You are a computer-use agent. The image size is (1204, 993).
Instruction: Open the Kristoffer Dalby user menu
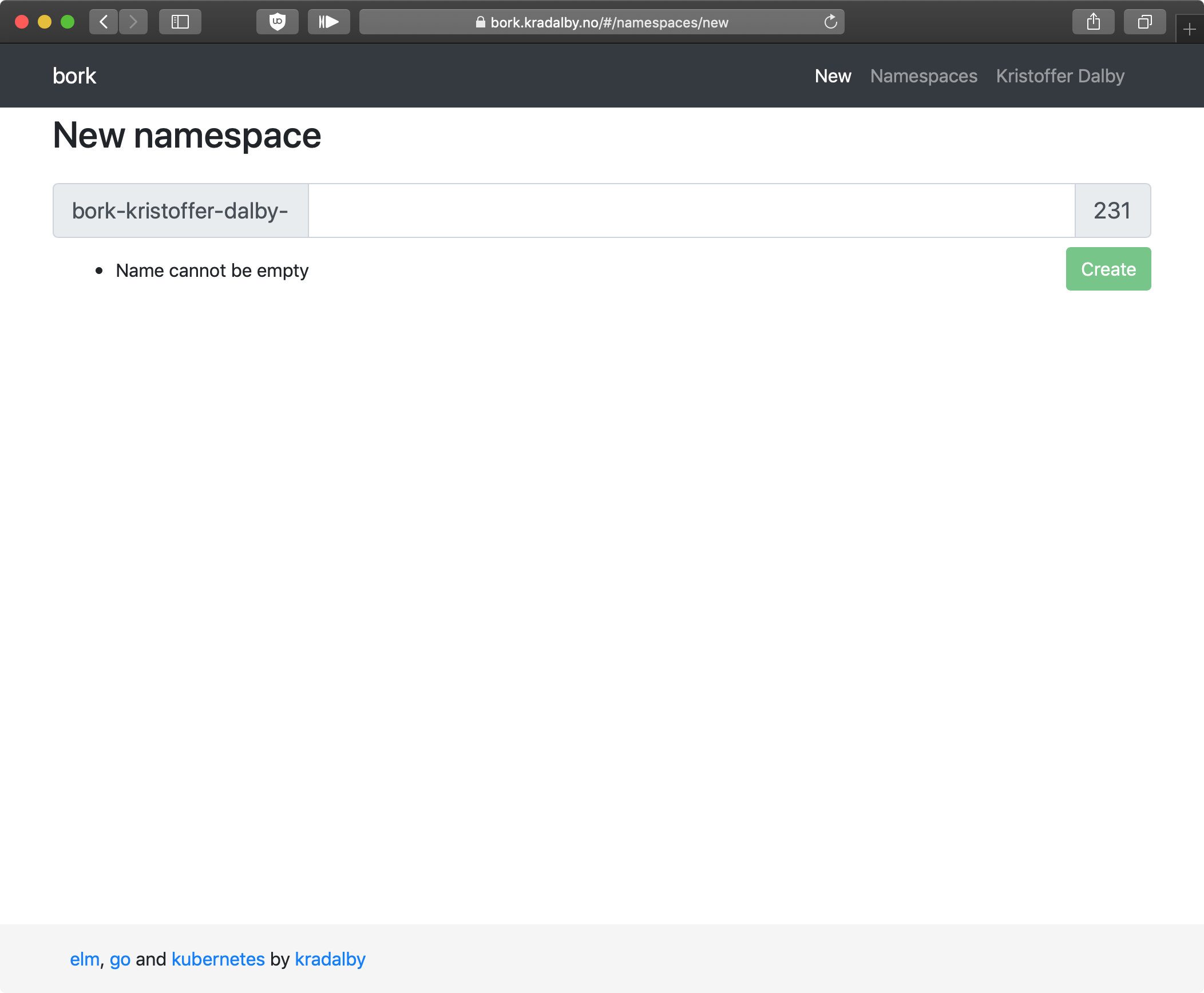coord(1060,76)
